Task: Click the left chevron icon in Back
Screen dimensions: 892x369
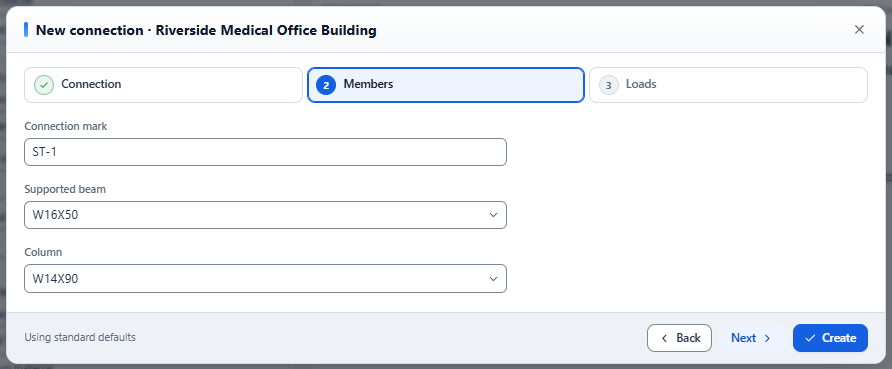Action: [x=664, y=338]
